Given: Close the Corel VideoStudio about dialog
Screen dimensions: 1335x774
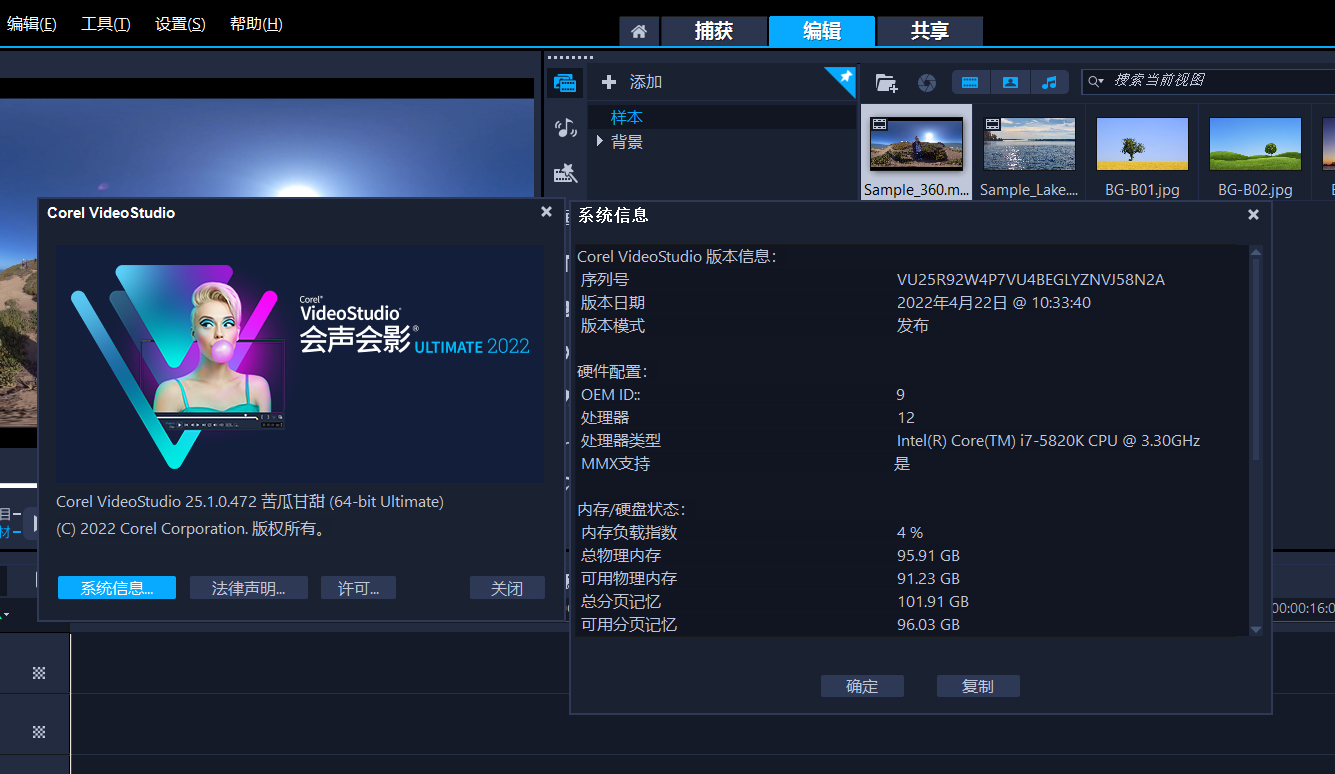Looking at the screenshot, I should click(x=546, y=212).
